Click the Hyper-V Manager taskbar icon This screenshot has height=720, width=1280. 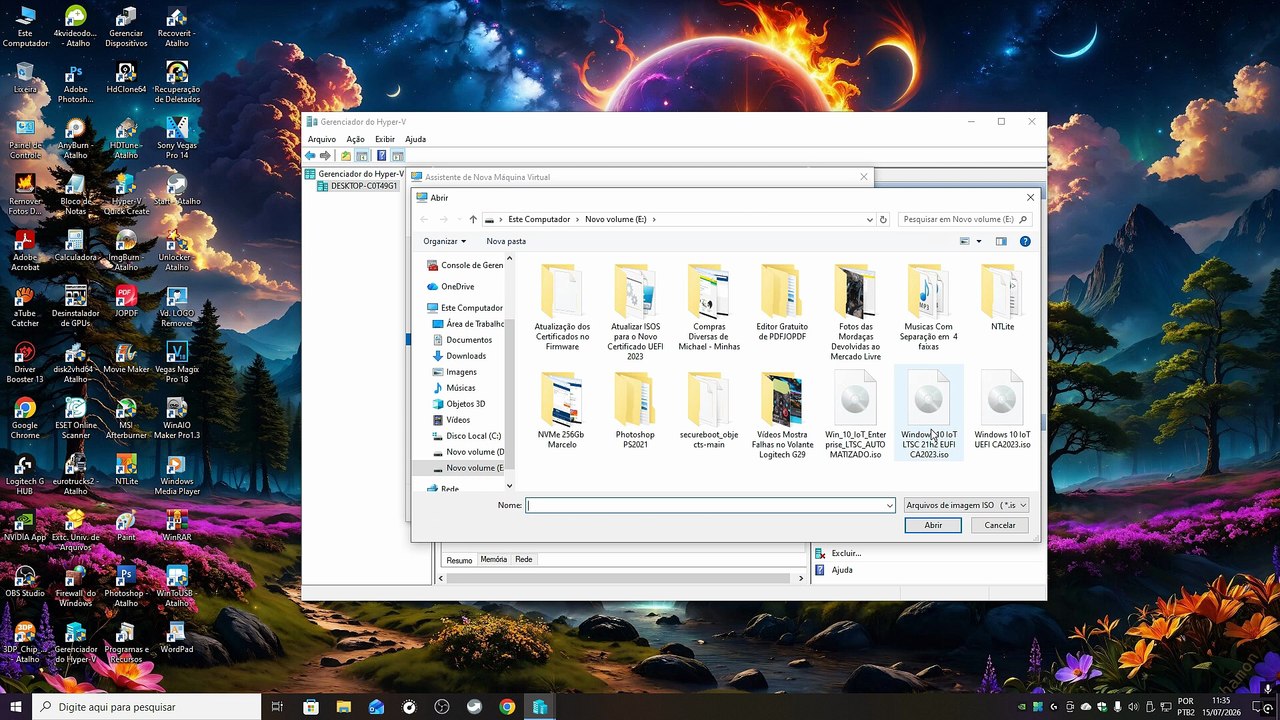click(x=540, y=707)
